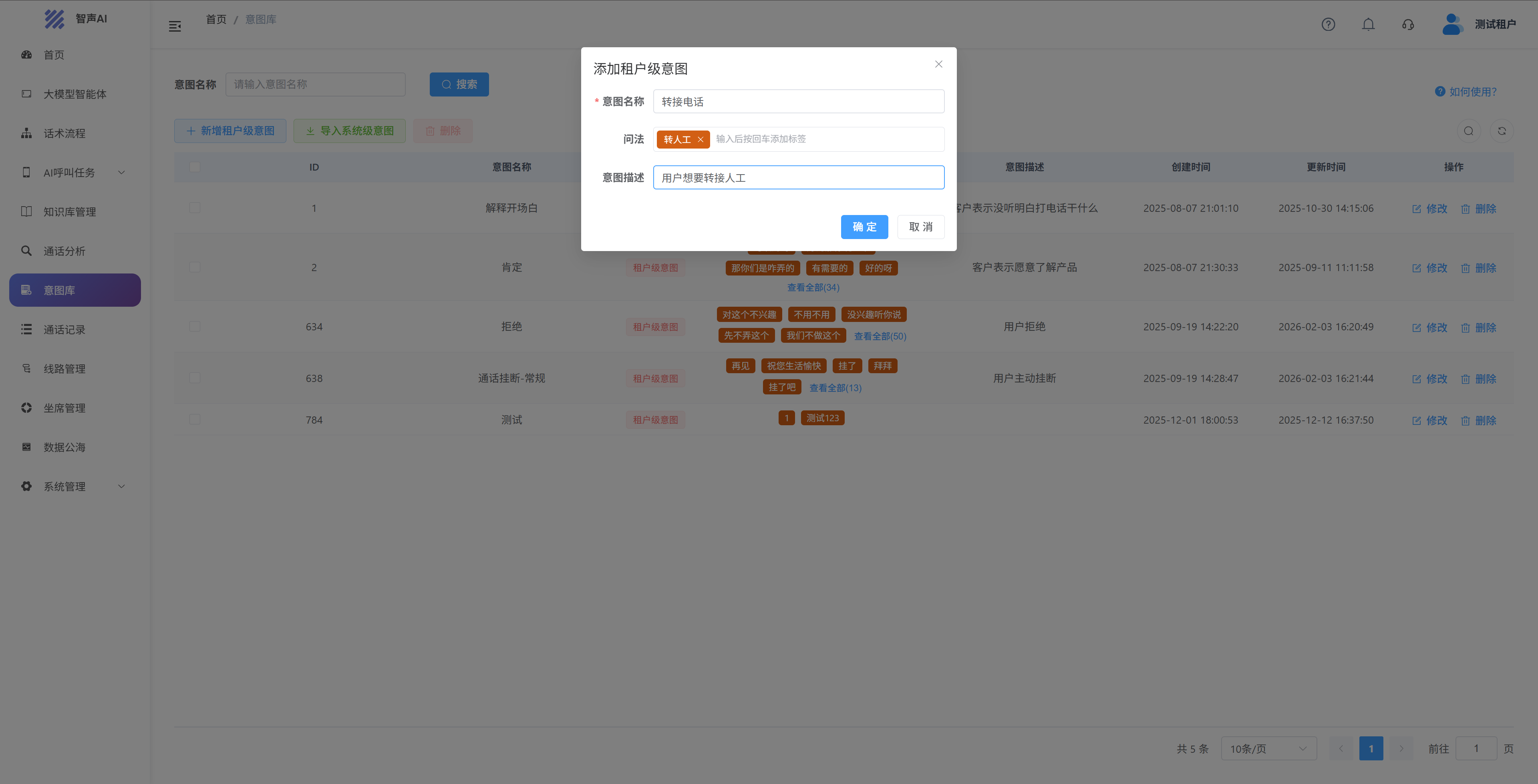Check the row checkbox for ID 784
Screen dimensions: 1538x784
(x=195, y=420)
